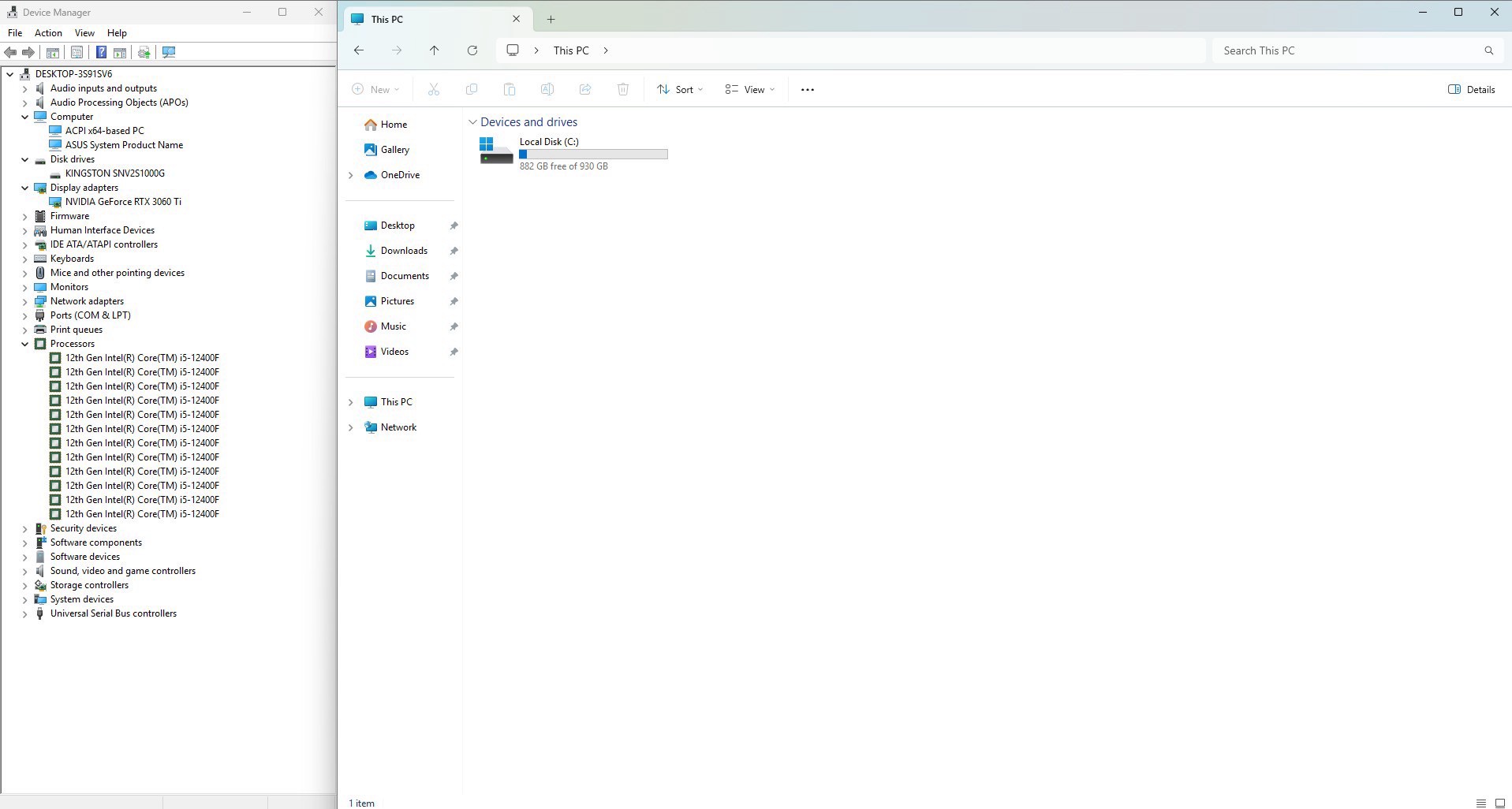Viewport: 1512px width, 809px height.
Task: Collapse the Processors category
Action: [24, 344]
